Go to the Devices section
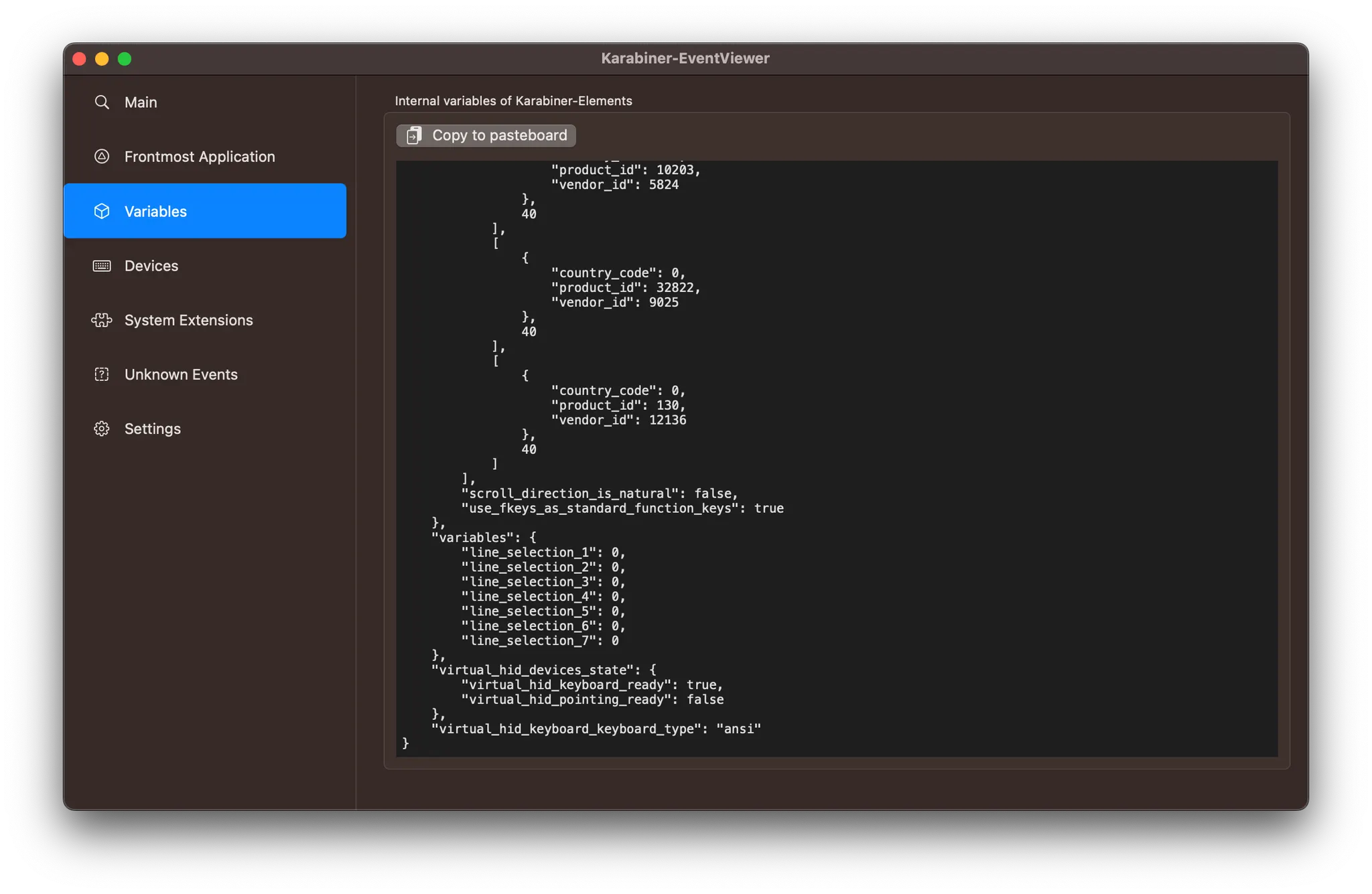The height and width of the screenshot is (894, 1372). [151, 266]
